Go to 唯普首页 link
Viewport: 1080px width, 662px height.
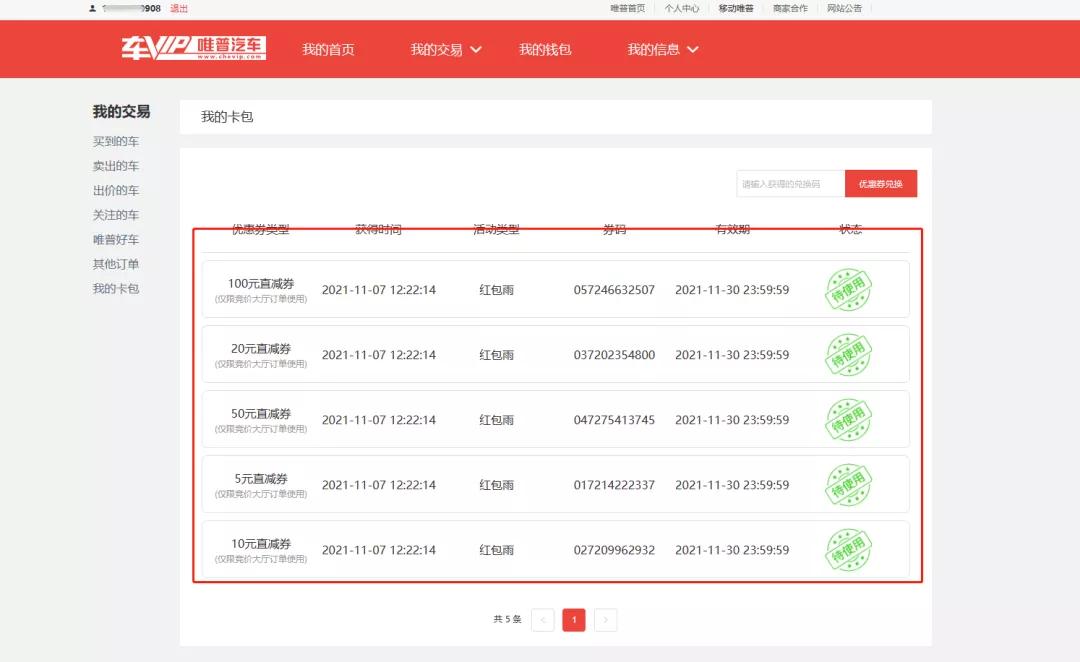627,8
